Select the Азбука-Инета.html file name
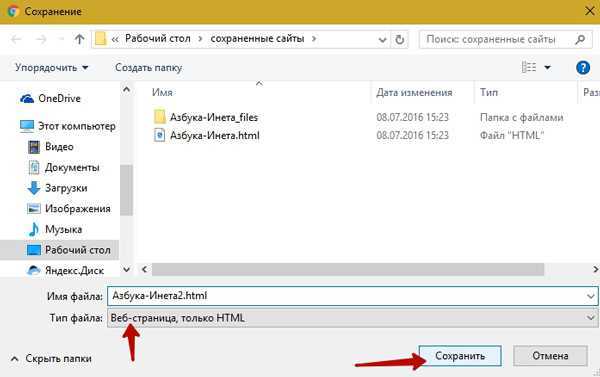The height and width of the screenshot is (377, 600). click(215, 135)
